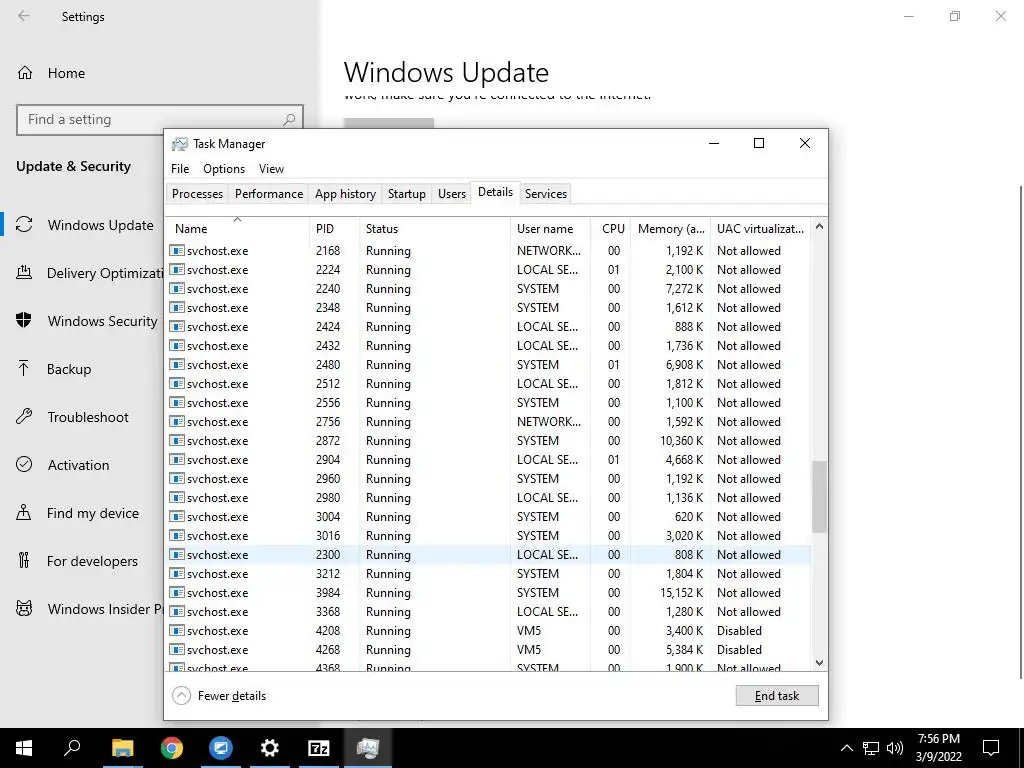Open the notification center icon
The width and height of the screenshot is (1024, 768).
click(x=991, y=748)
